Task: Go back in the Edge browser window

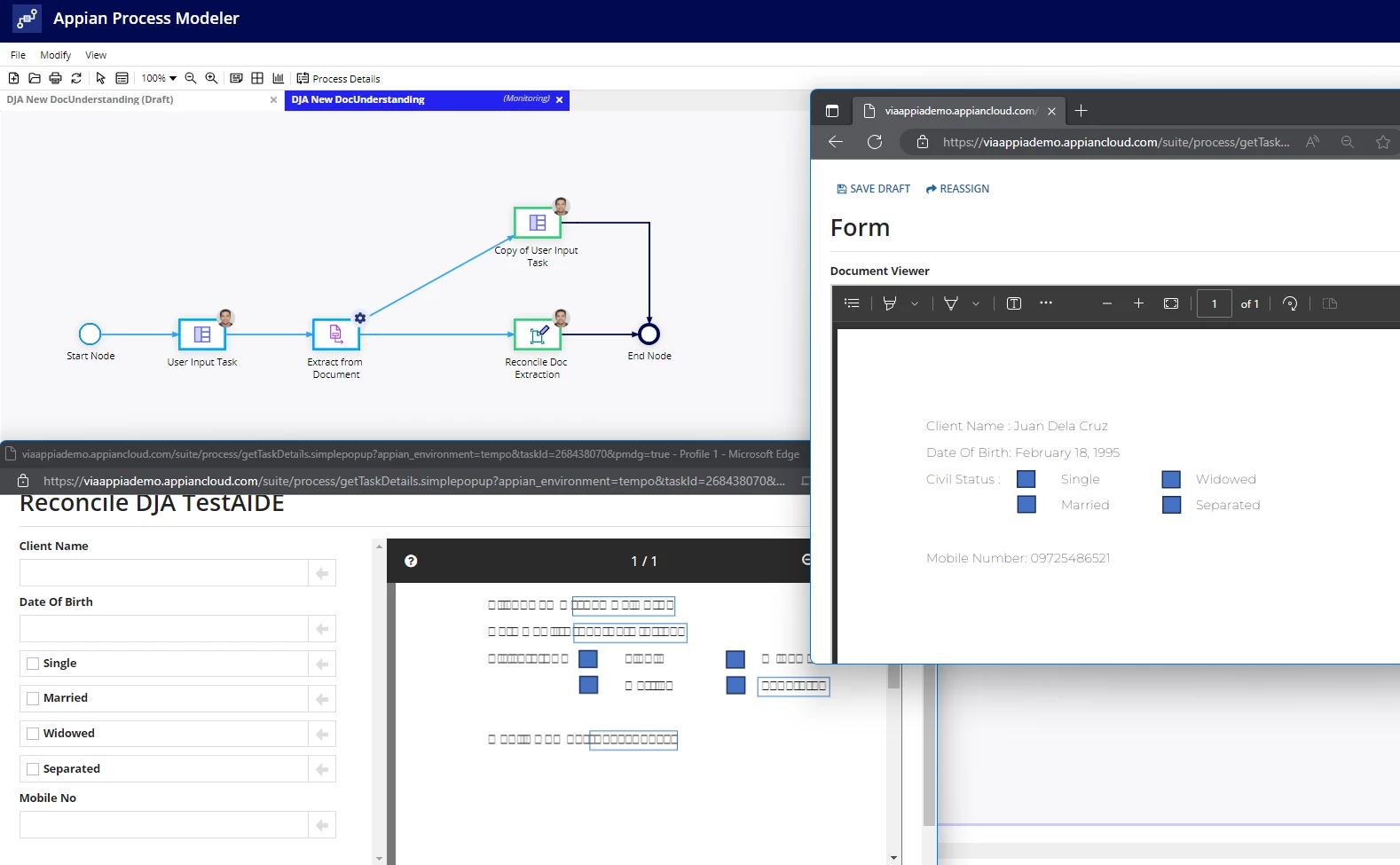Action: point(836,142)
